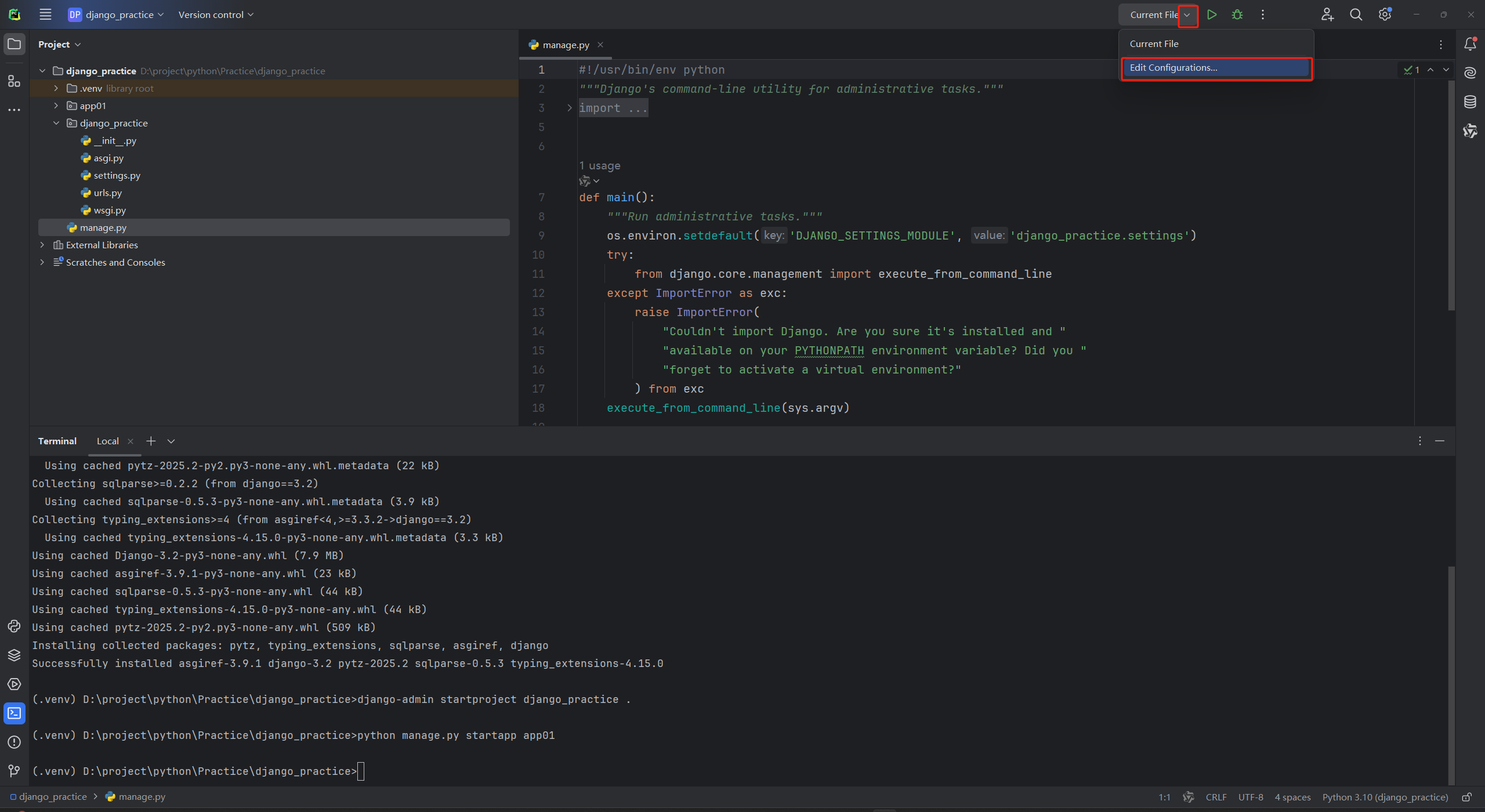The image size is (1485, 812).
Task: Open the Git tool window icon
Action: [14, 771]
